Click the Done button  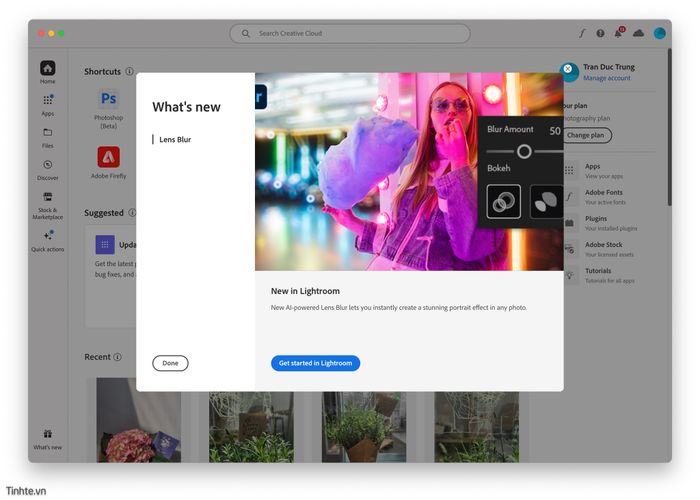170,363
